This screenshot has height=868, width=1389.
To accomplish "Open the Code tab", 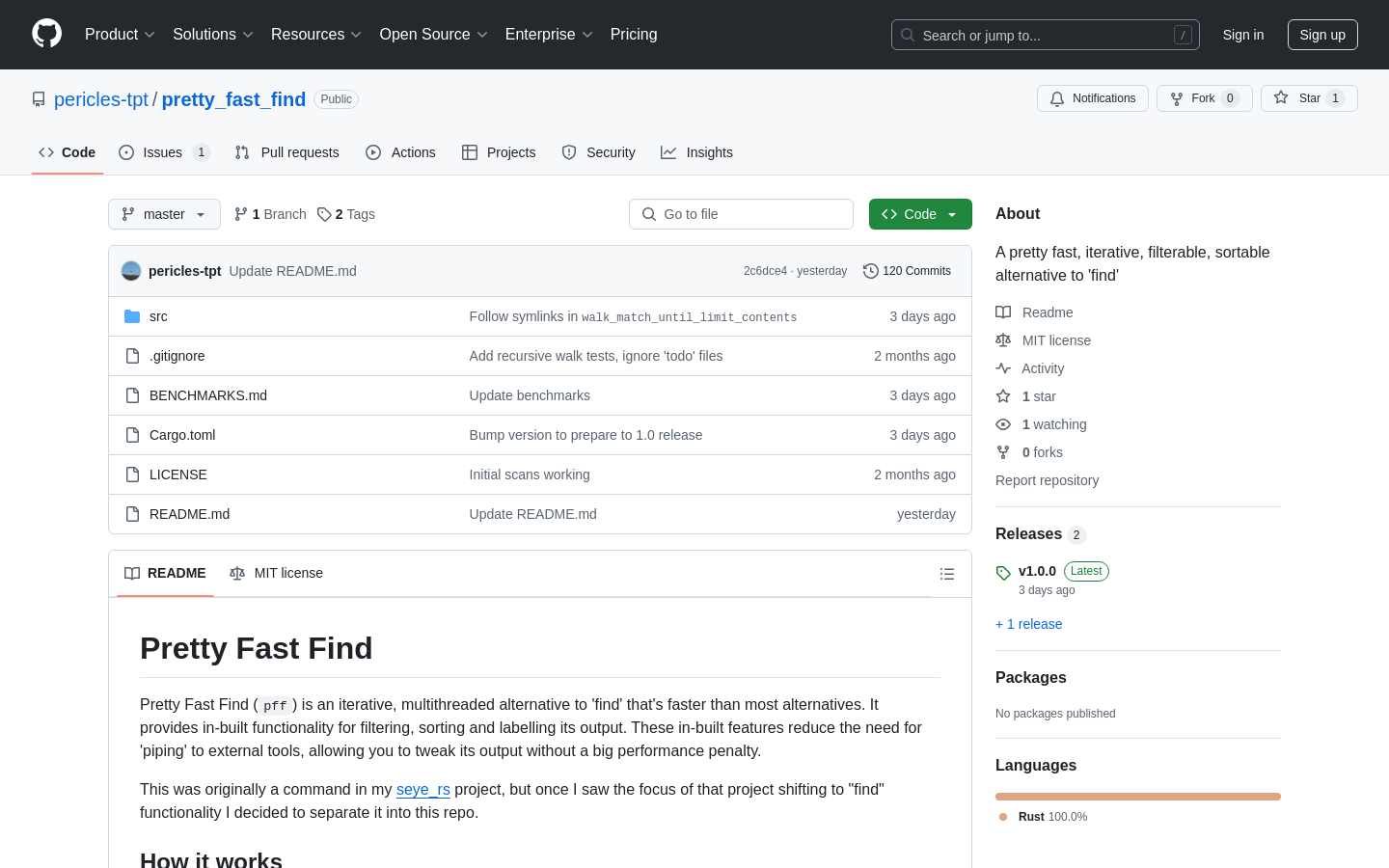I will coord(68,152).
